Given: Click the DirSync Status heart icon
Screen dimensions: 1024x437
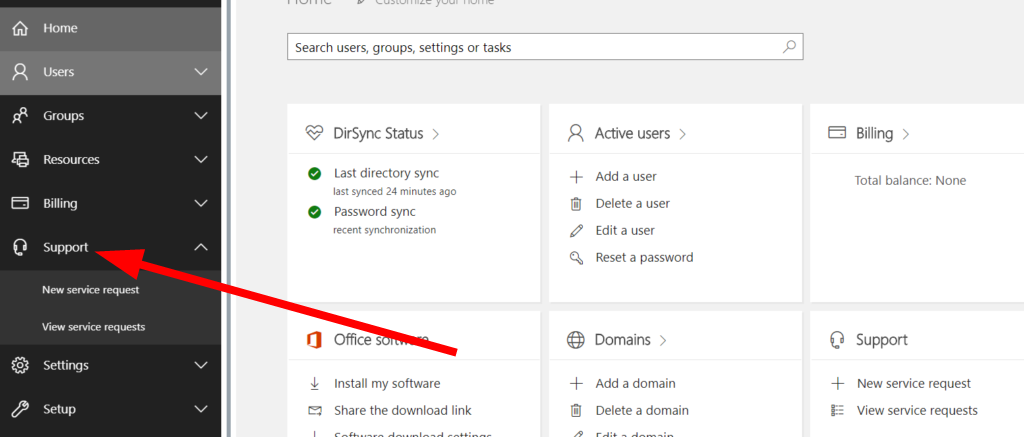Looking at the screenshot, I should point(314,133).
